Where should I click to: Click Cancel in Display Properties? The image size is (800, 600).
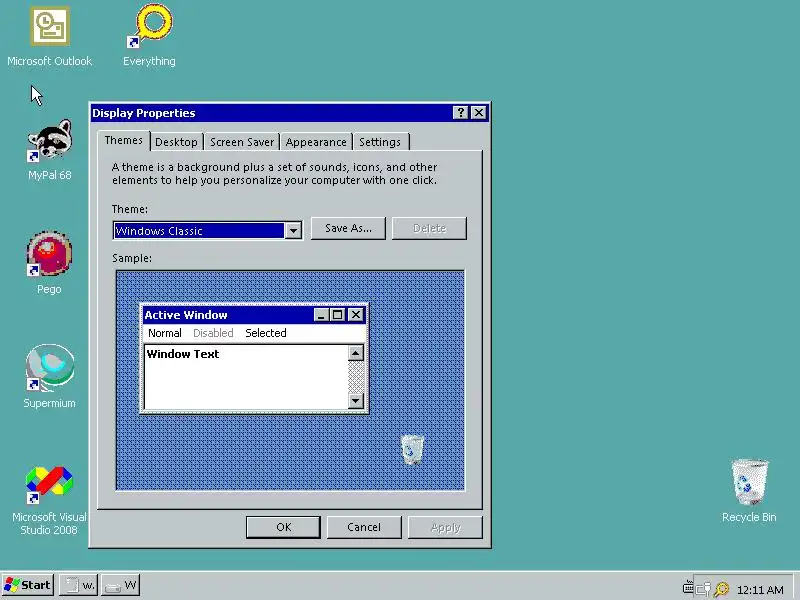point(364,527)
